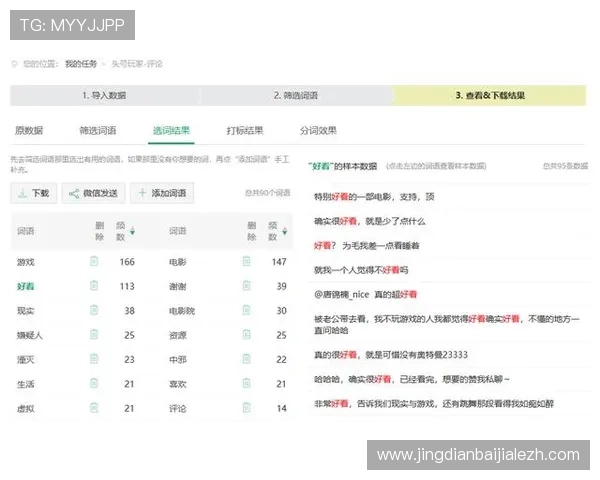The height and width of the screenshot is (480, 600).
Task: Open the 分词效果 tab
Action: [x=318, y=131]
